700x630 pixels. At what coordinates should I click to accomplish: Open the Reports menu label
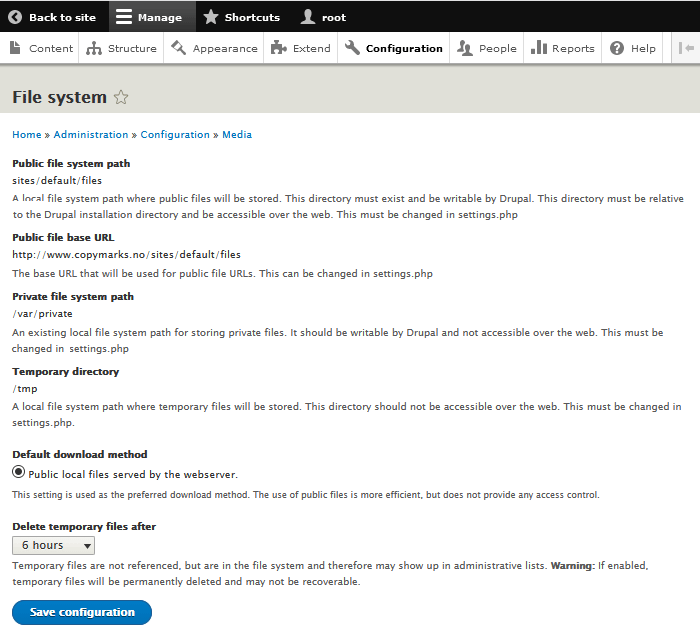coord(573,48)
